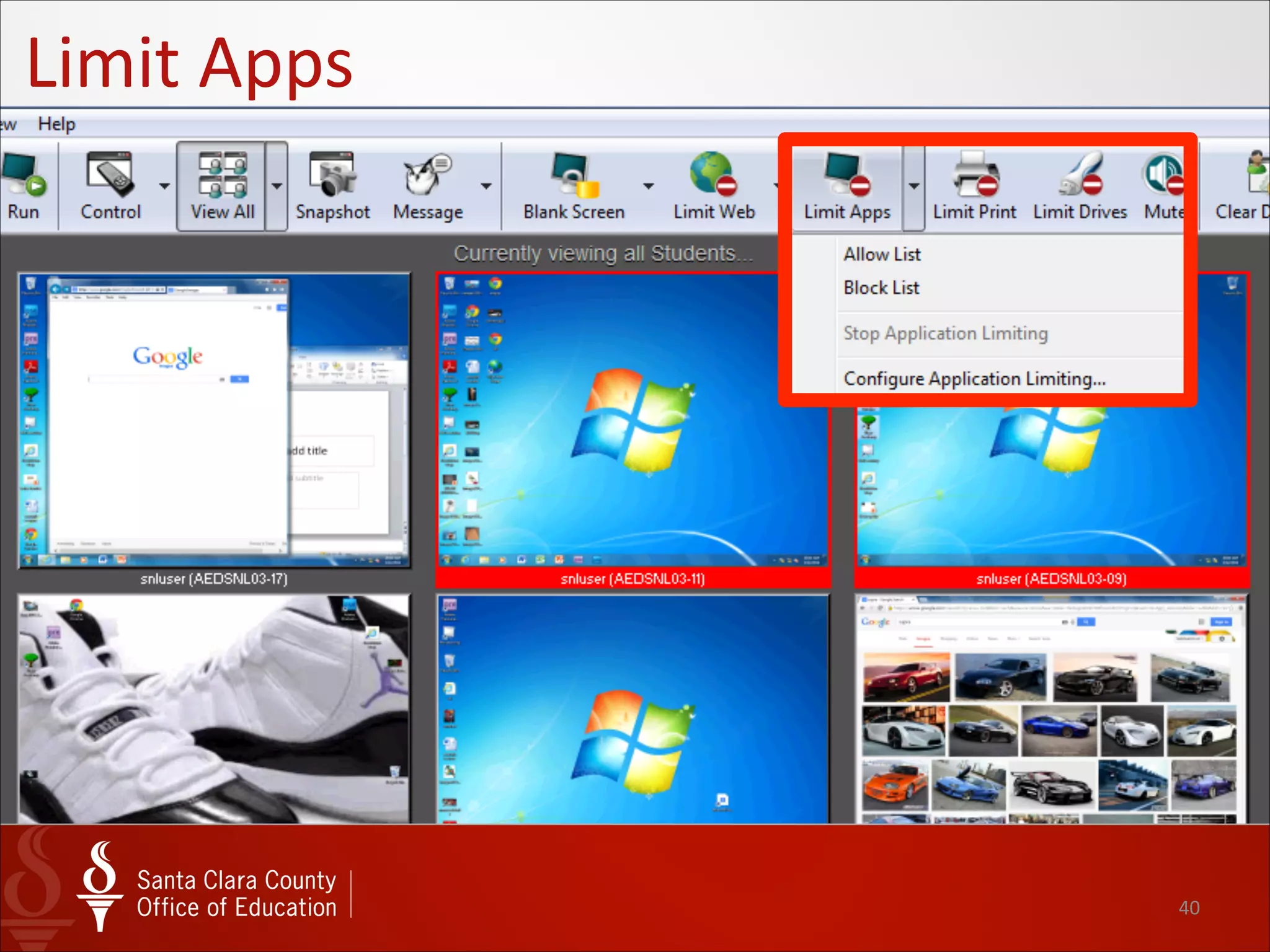1270x952 pixels.
Task: Expand the Message dropdown arrow
Action: tap(486, 186)
